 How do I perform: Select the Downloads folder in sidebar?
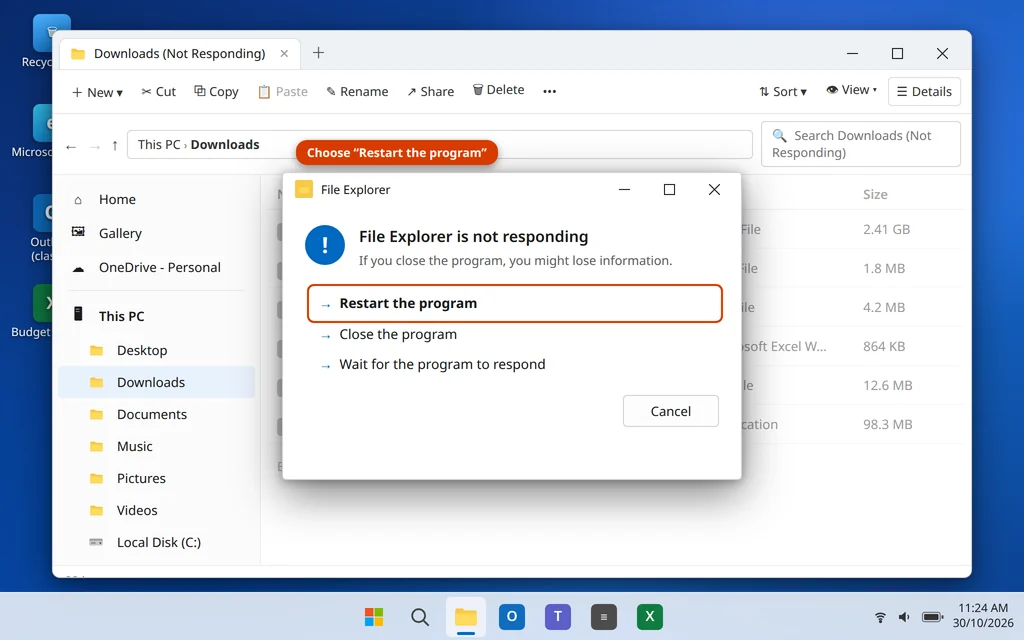pos(157,382)
